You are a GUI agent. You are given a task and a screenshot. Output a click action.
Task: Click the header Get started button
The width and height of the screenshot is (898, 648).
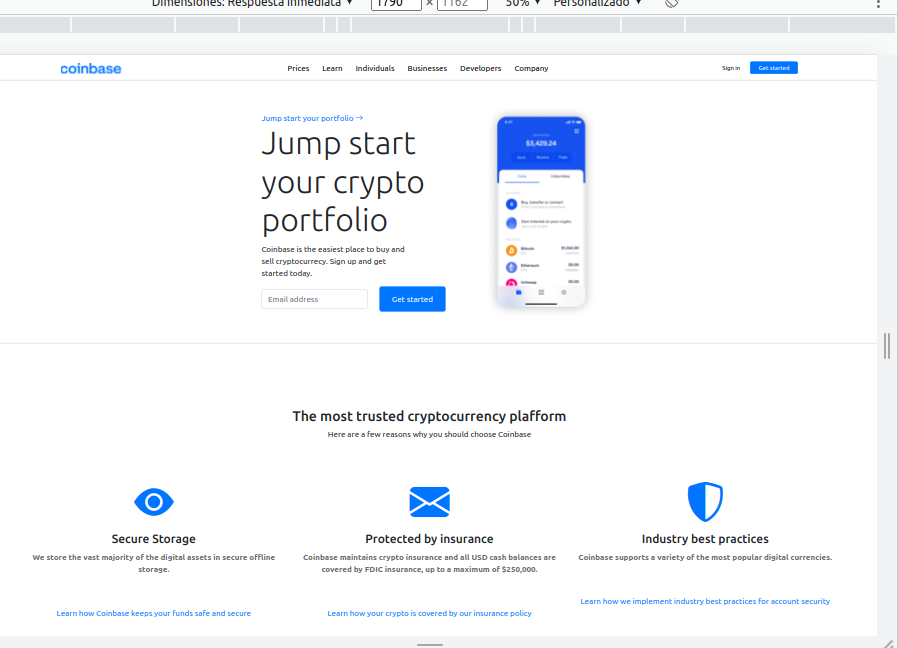pos(774,68)
